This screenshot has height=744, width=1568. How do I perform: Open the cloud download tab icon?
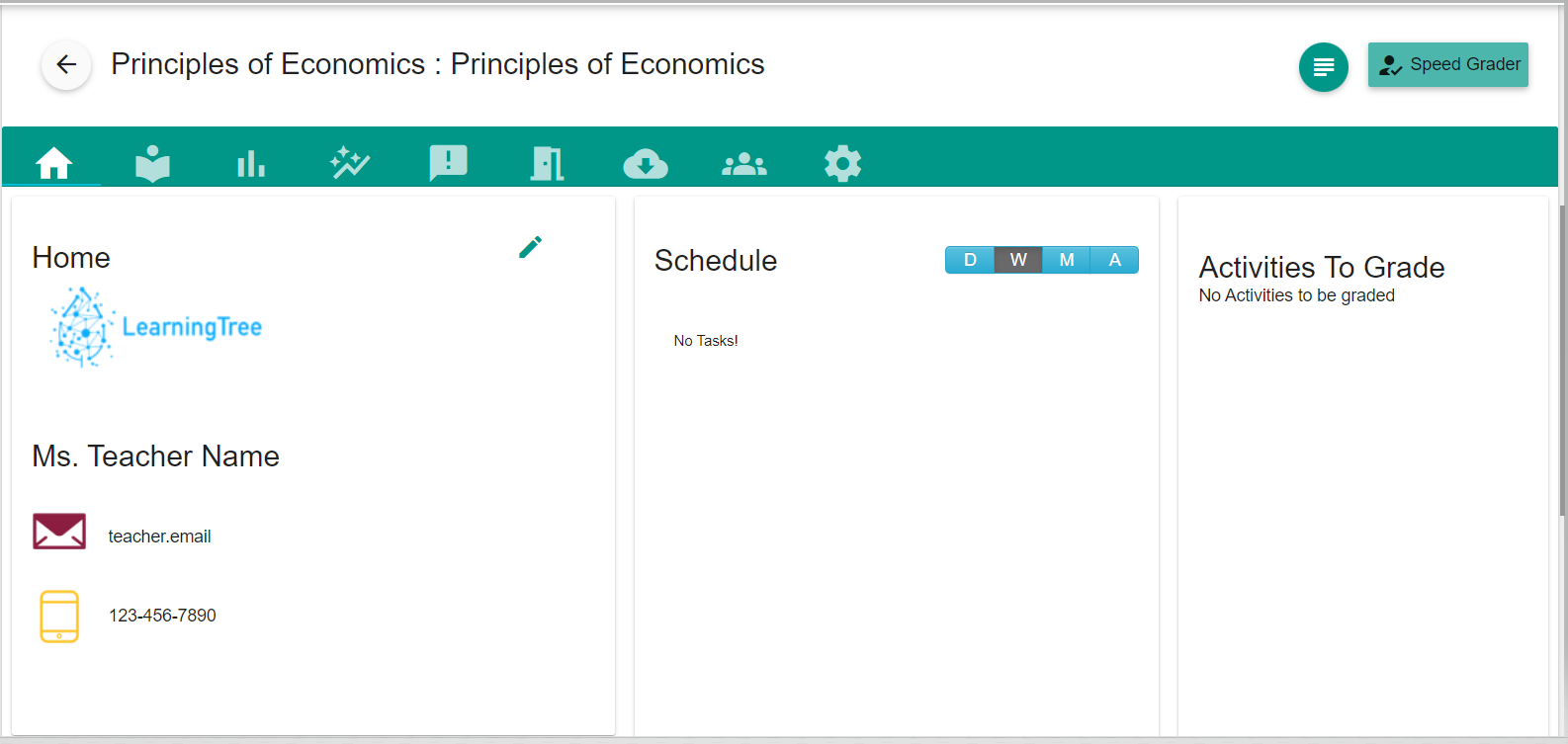point(646,163)
